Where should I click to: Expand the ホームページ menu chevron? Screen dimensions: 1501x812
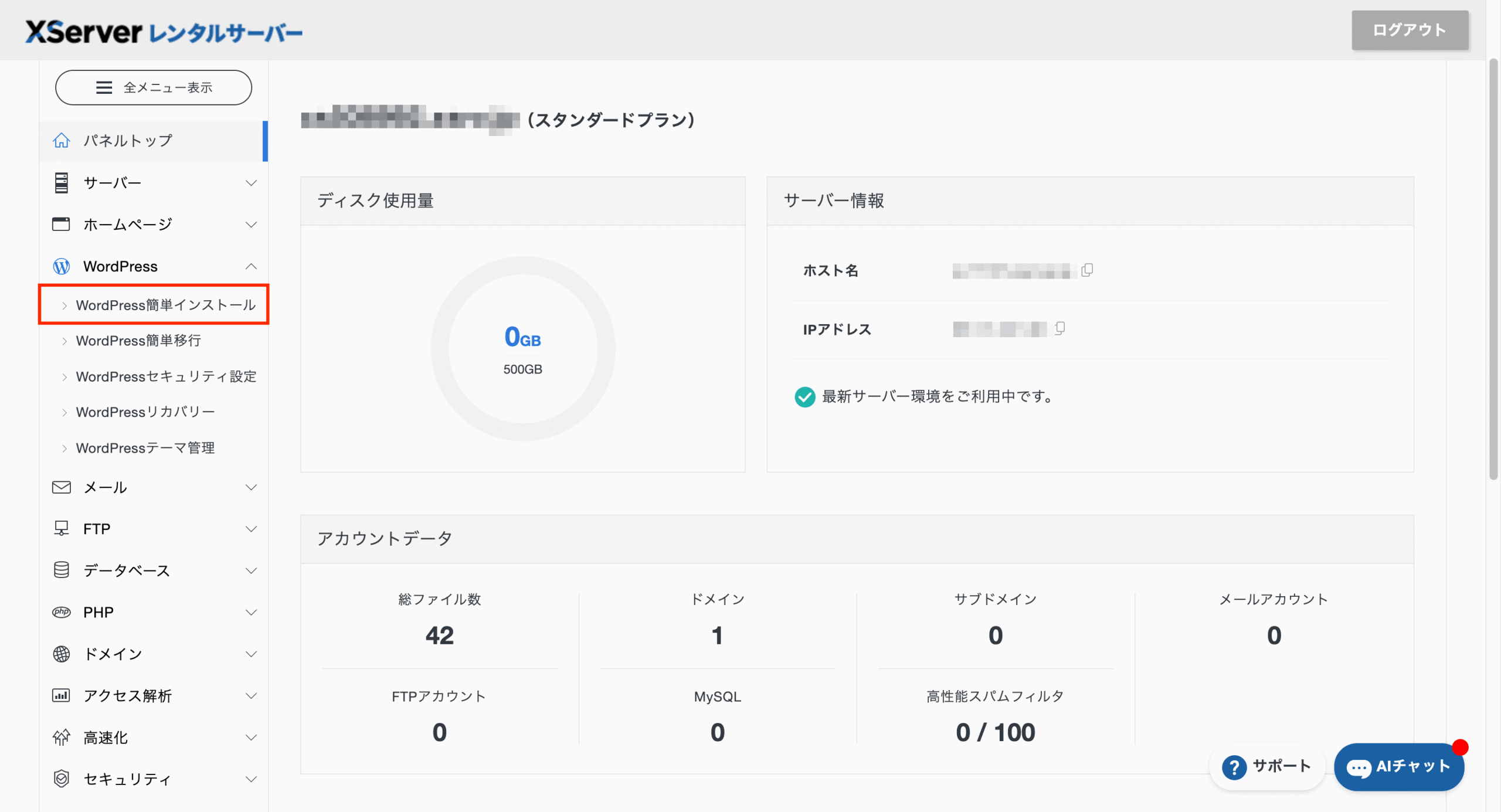click(251, 225)
